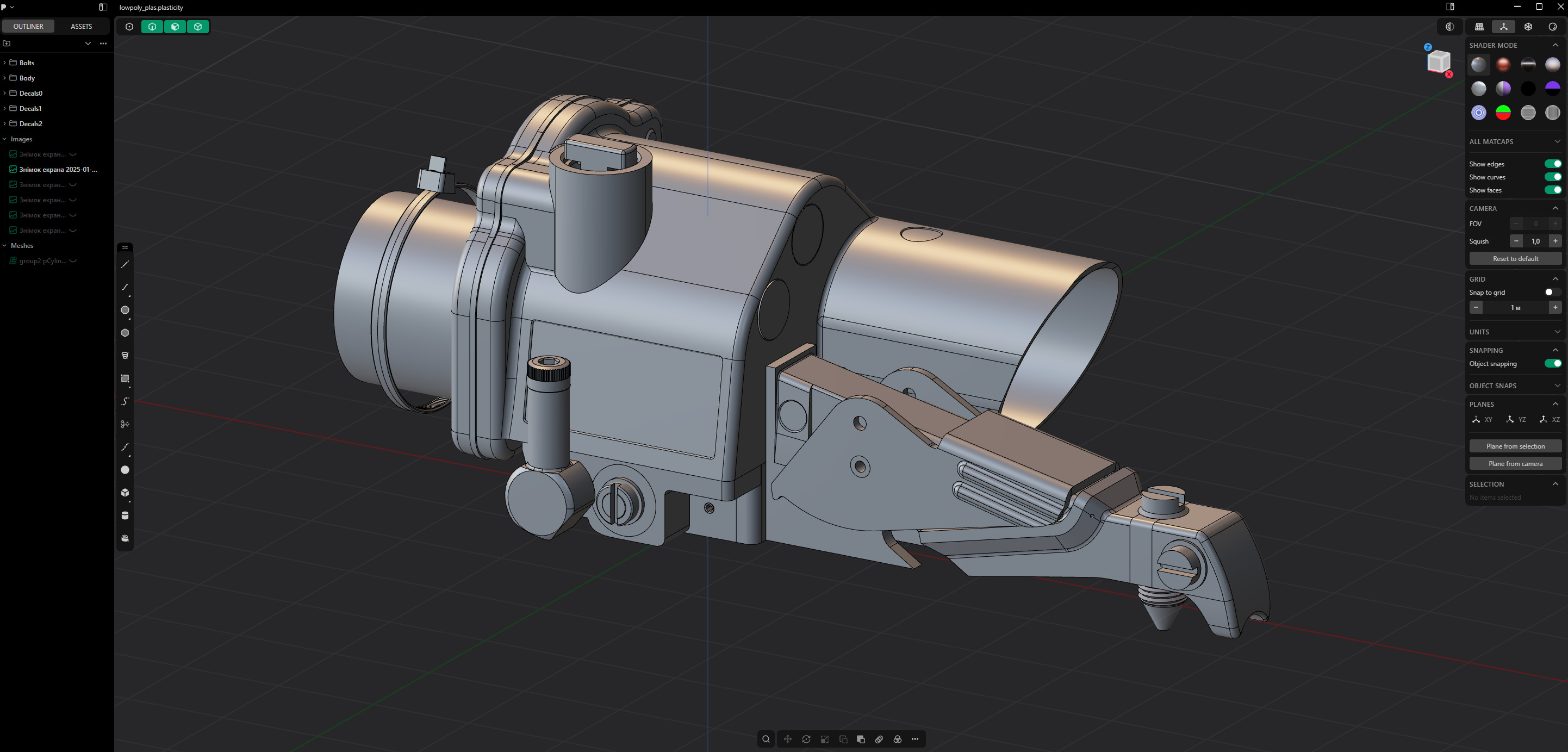Select the Line tool in left toolbar
The height and width of the screenshot is (752, 1568).
pos(125,264)
